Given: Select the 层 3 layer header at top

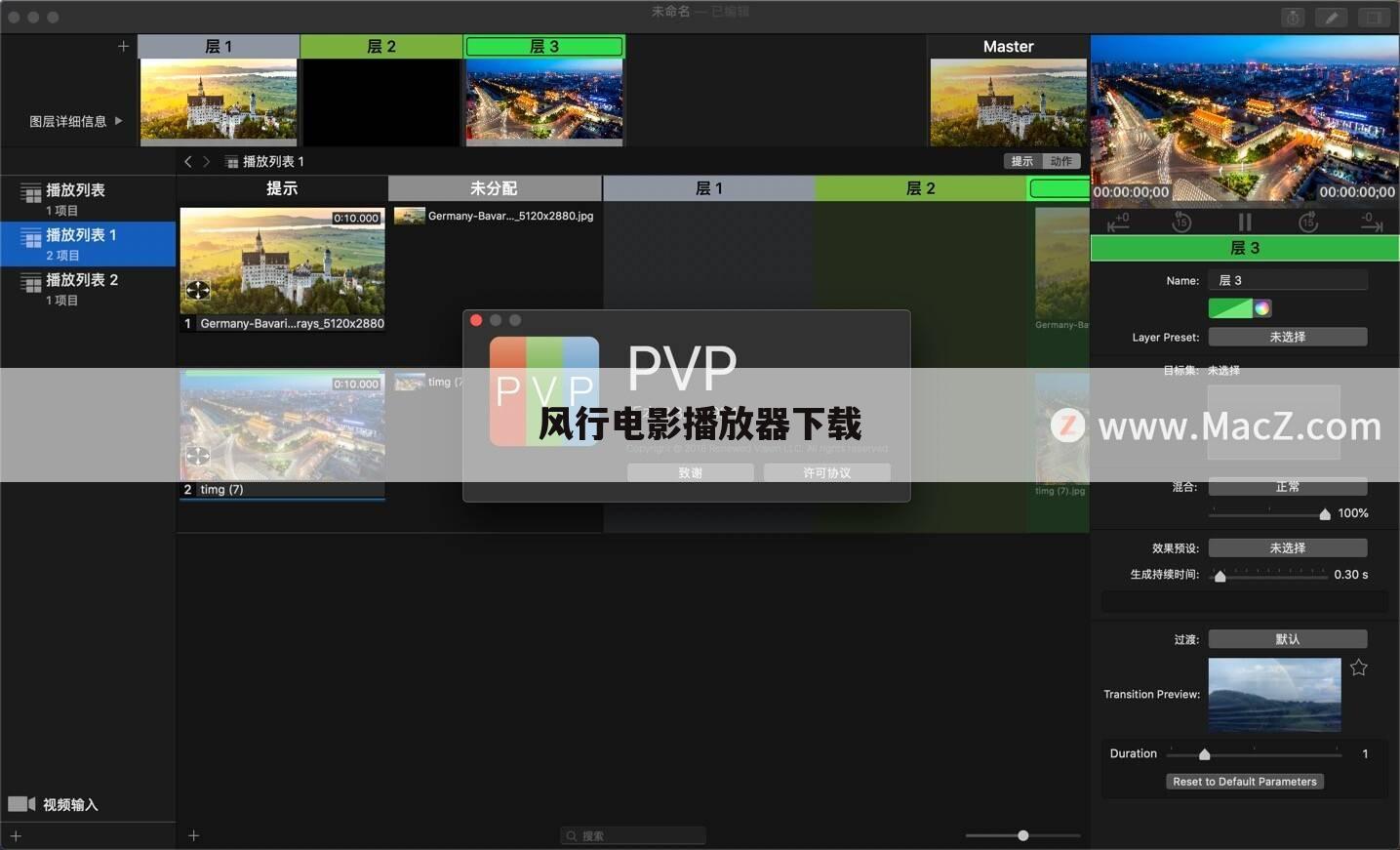Looking at the screenshot, I should pyautogui.click(x=544, y=46).
